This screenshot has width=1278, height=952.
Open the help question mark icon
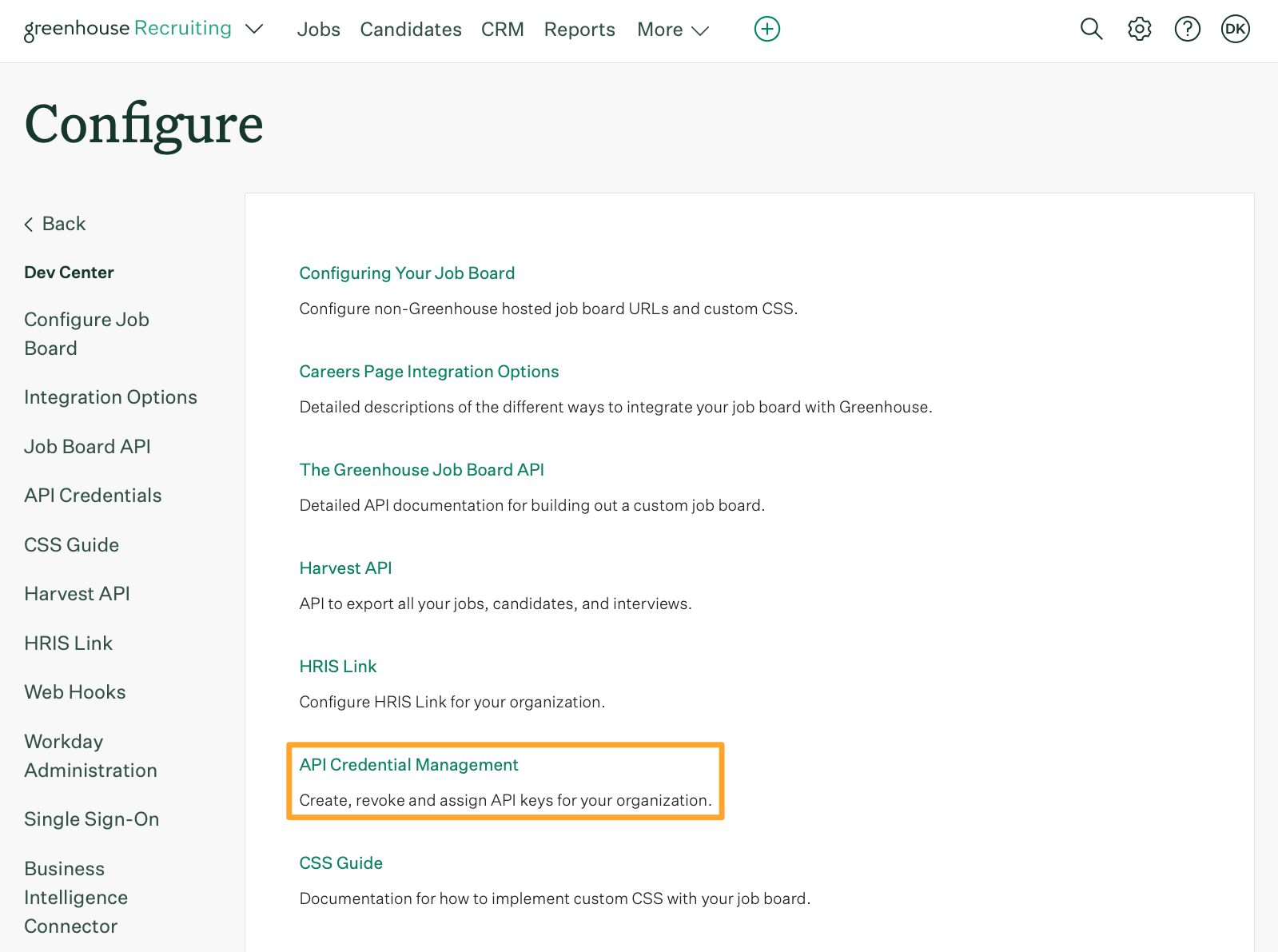pos(1188,29)
